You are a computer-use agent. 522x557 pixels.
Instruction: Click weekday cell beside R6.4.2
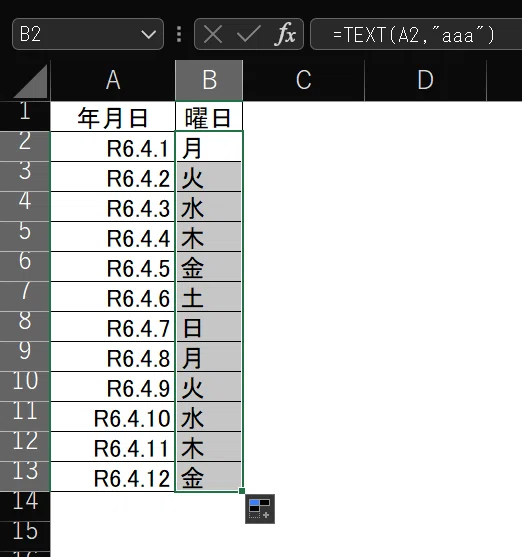[x=209, y=177]
